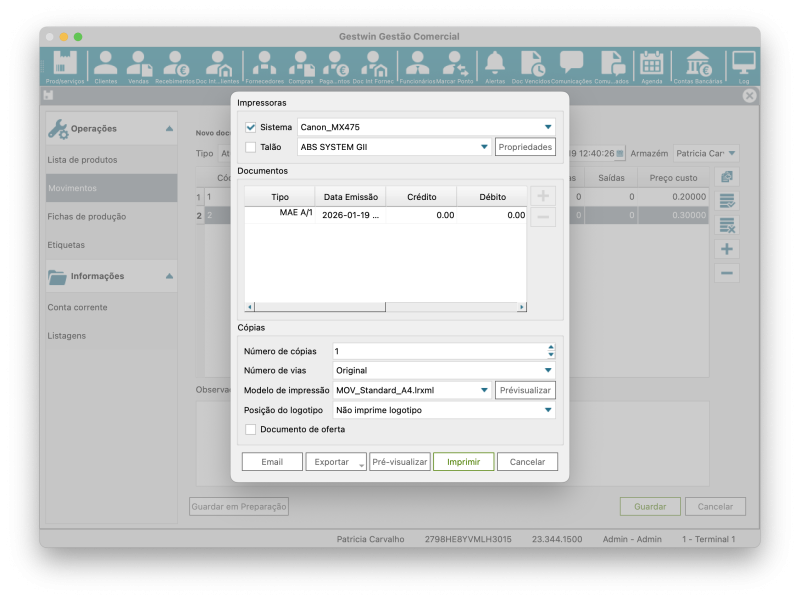Open the Agenda calendar icon
Image resolution: width=800 pixels, height=600 pixels.
pyautogui.click(x=651, y=66)
